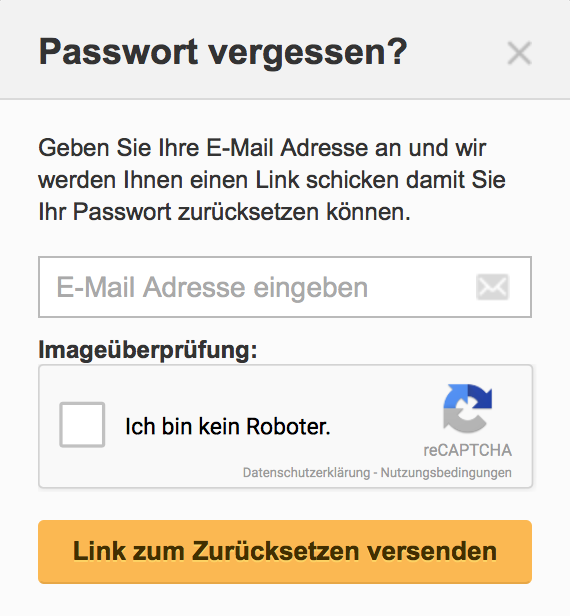
Task: Click the dash between the reCAPTCHA links
Action: [x=376, y=473]
